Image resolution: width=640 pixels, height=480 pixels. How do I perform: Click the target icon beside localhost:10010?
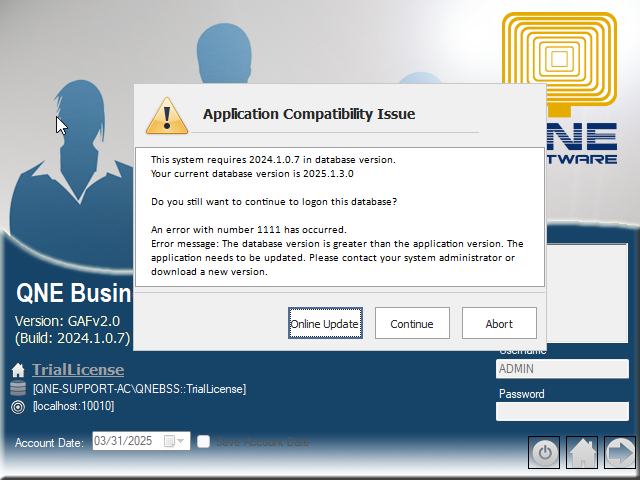18,407
